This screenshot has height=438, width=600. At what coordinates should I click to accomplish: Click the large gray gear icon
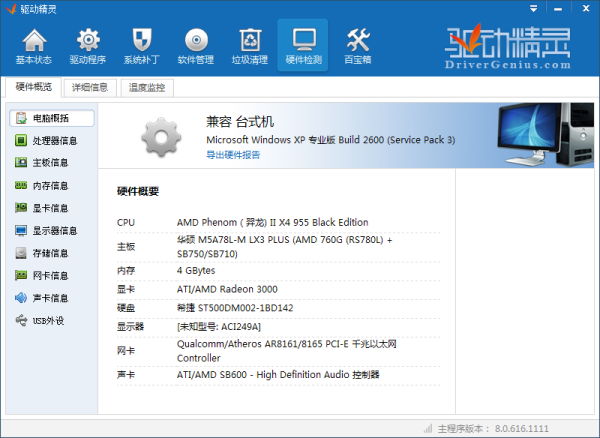click(161, 137)
